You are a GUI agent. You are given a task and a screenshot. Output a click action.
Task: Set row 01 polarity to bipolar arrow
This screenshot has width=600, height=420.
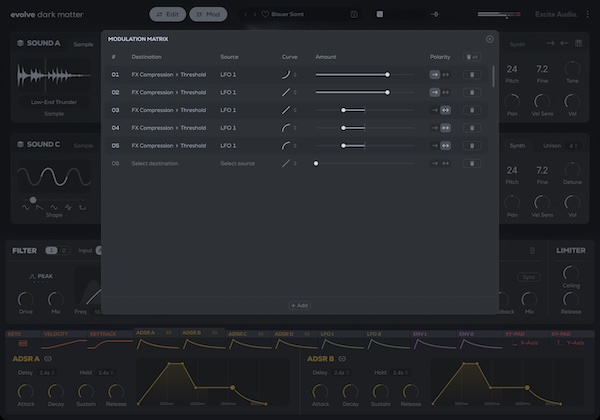[446, 75]
